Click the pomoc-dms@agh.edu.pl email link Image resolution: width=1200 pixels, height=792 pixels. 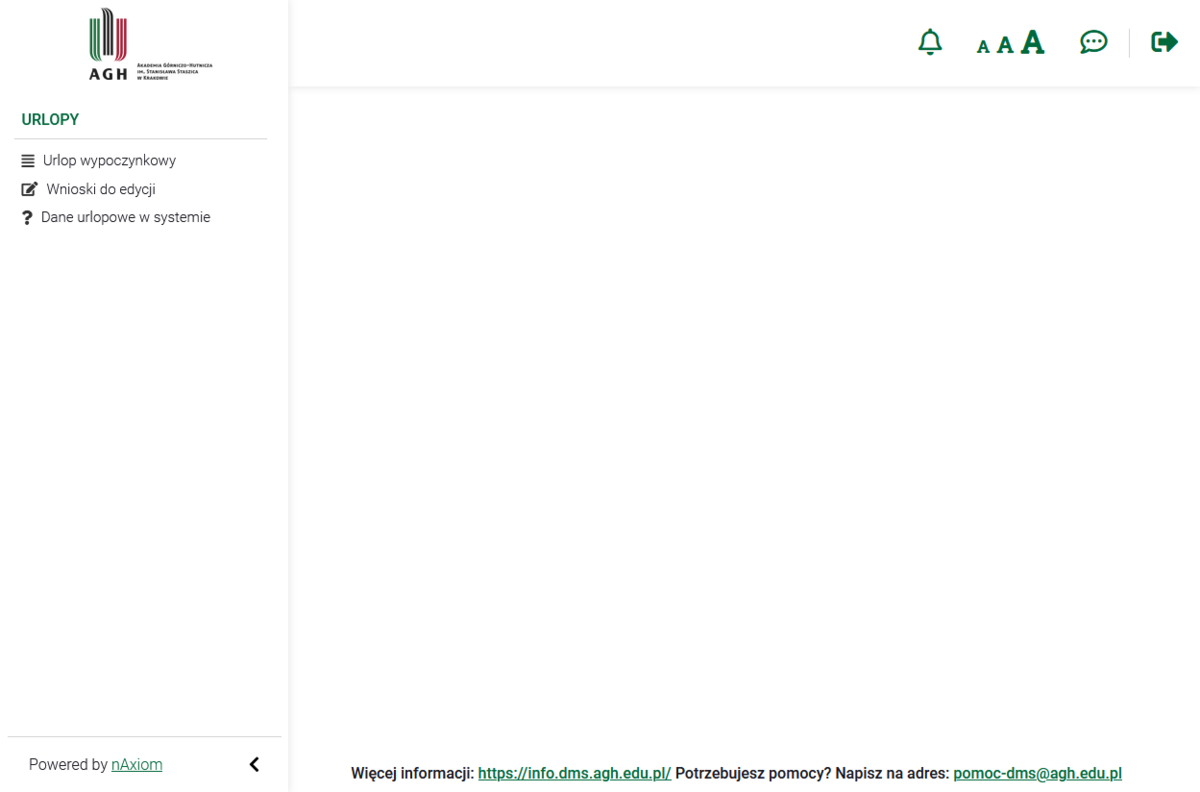click(x=1037, y=773)
